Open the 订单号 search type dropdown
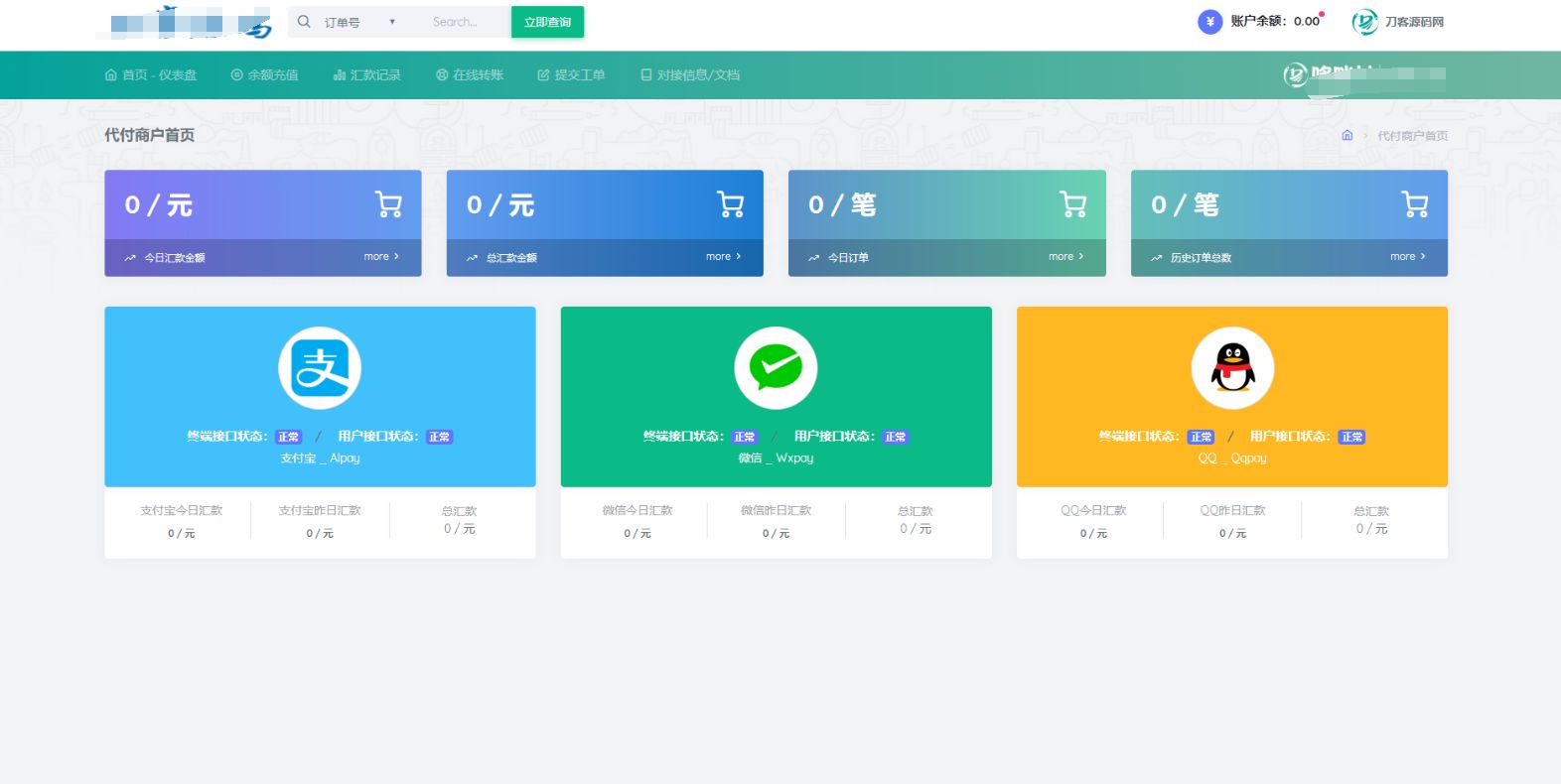The height and width of the screenshot is (784, 1561). 359,22
